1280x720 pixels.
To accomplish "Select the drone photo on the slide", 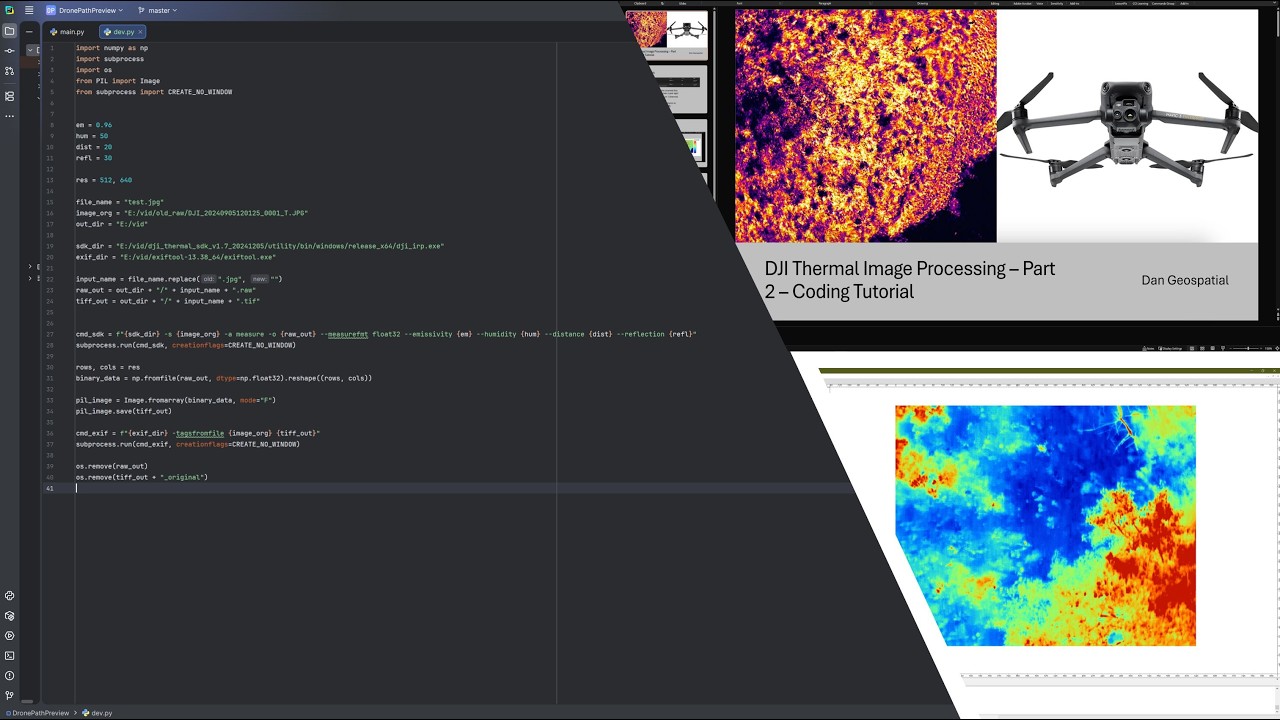I will click(1127, 126).
